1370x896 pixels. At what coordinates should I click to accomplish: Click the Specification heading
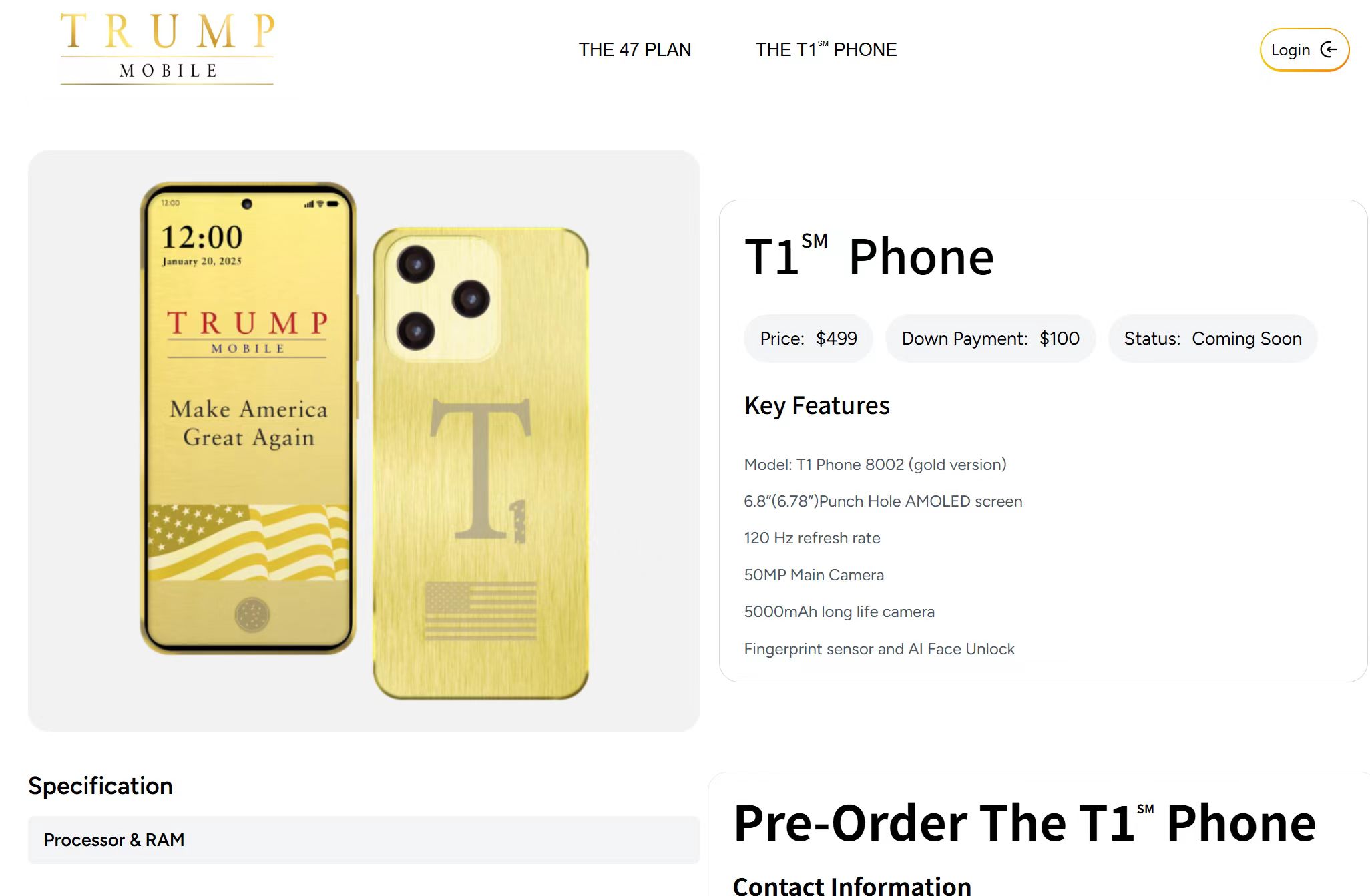point(100,786)
